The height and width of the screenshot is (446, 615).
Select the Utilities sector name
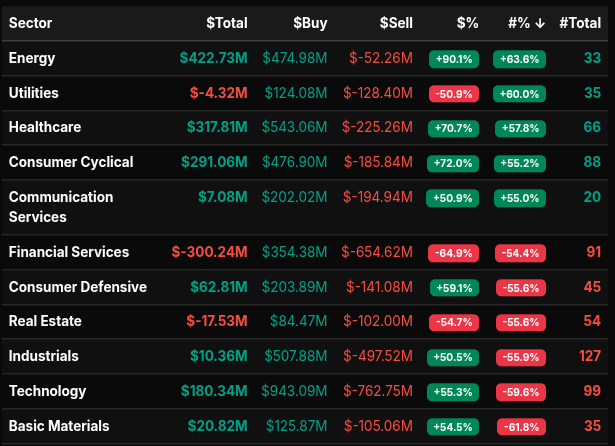(34, 93)
